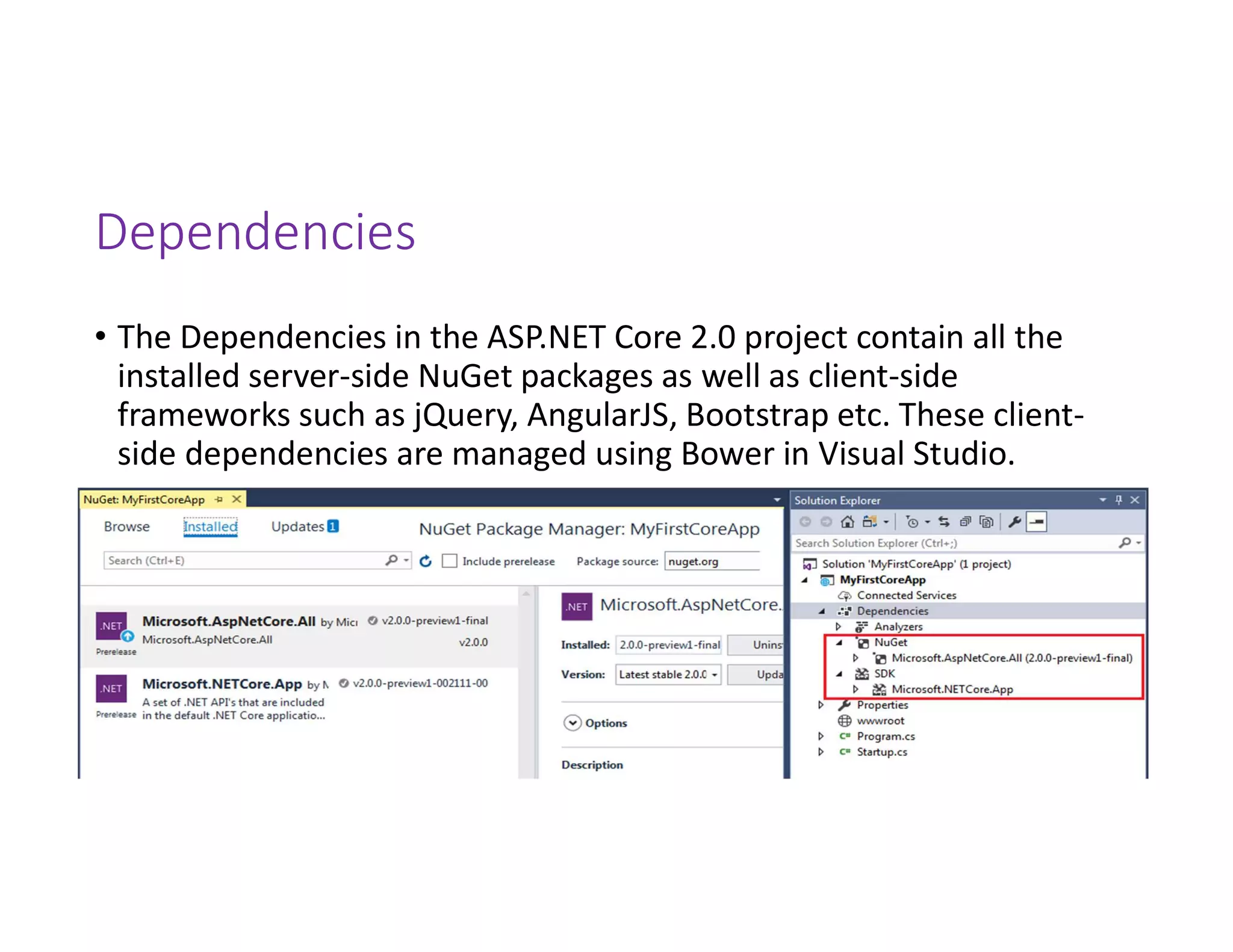Click the Forward arrow in Solution Explorer toolbar
The width and height of the screenshot is (1233, 952).
coord(826,522)
